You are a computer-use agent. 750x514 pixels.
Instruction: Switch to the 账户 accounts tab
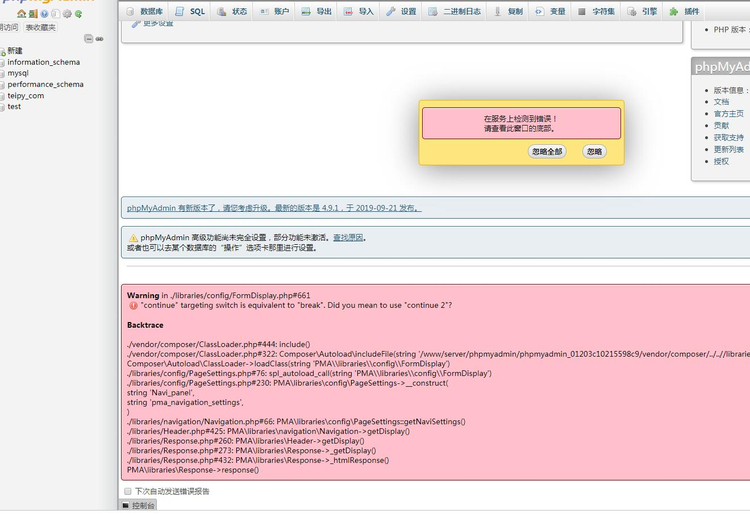(x=275, y=11)
